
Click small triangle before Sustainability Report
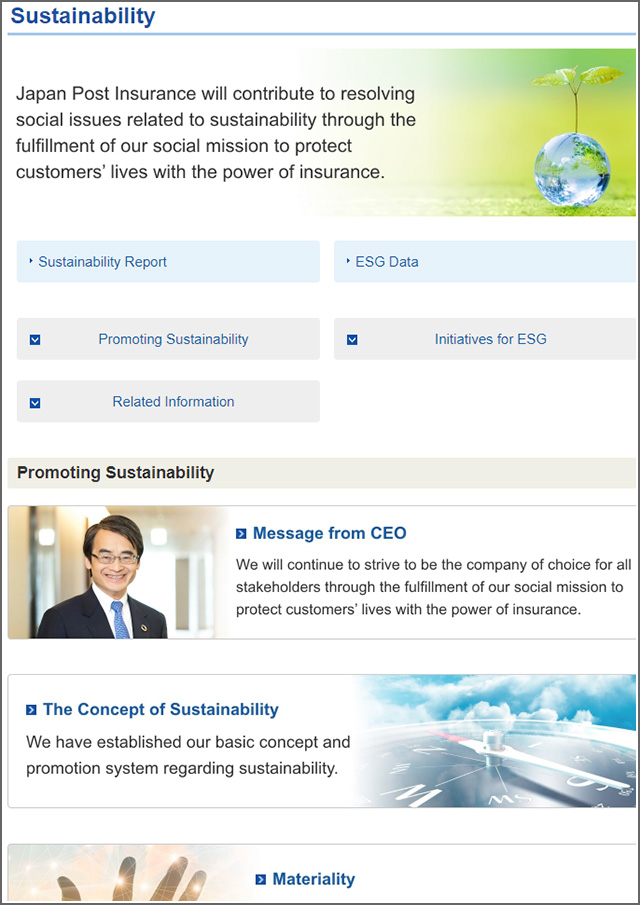click(31, 261)
